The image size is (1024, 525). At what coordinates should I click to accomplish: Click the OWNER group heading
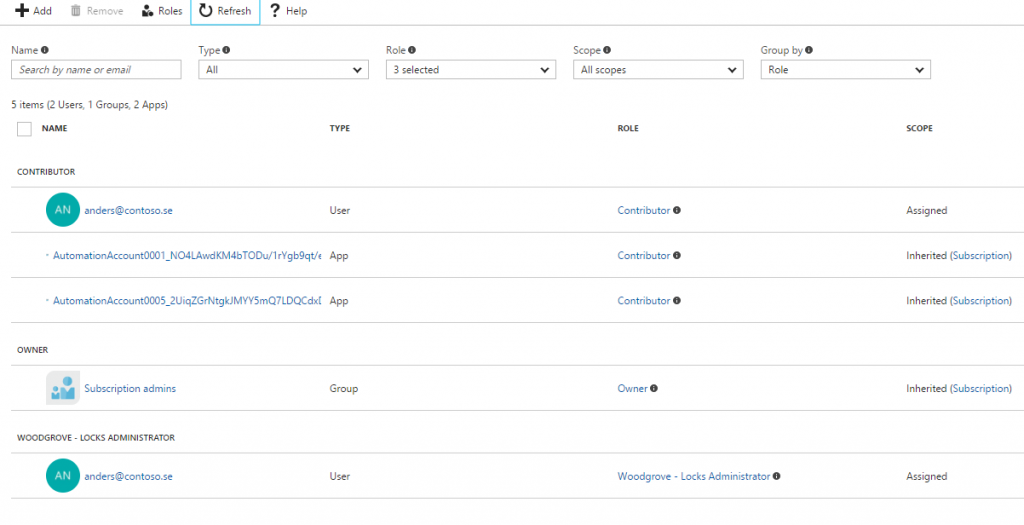pyautogui.click(x=32, y=349)
